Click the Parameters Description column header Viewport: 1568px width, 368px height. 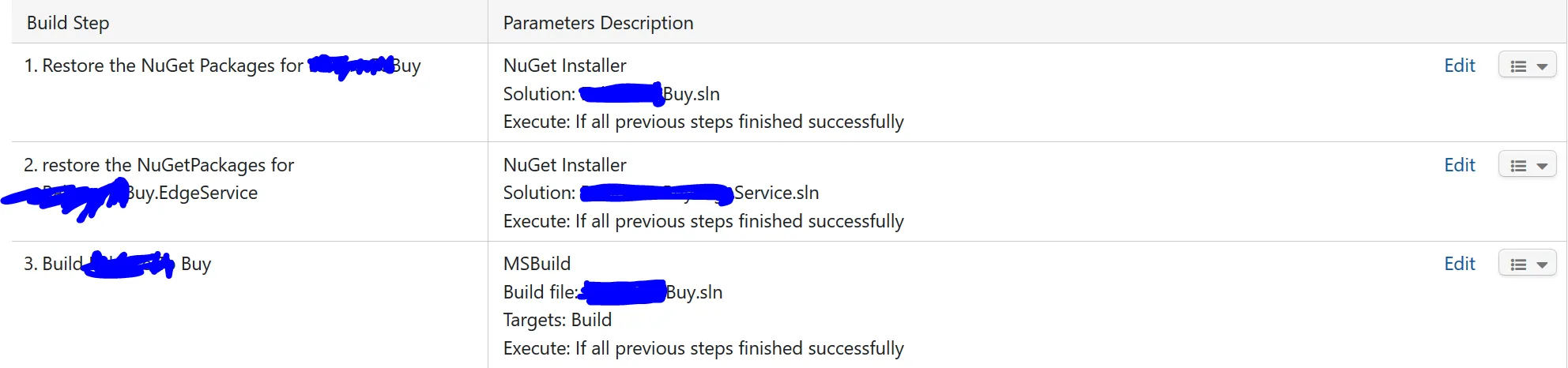598,23
